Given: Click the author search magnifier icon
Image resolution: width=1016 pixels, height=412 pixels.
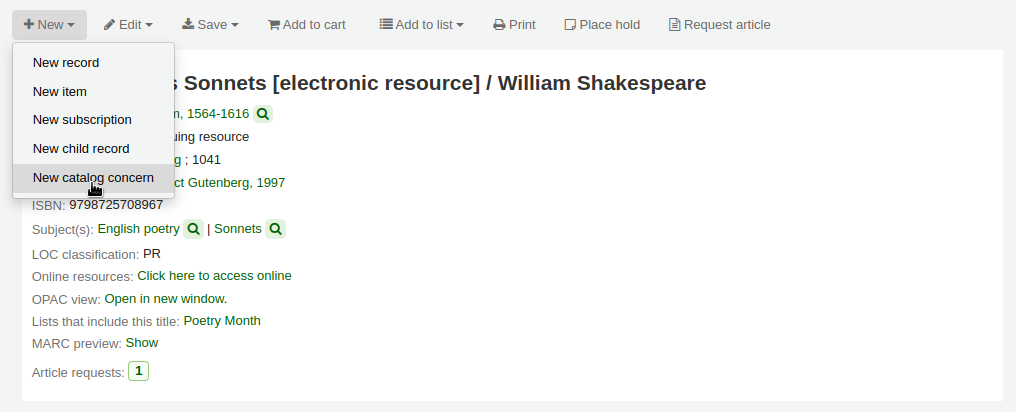Looking at the screenshot, I should 262,114.
